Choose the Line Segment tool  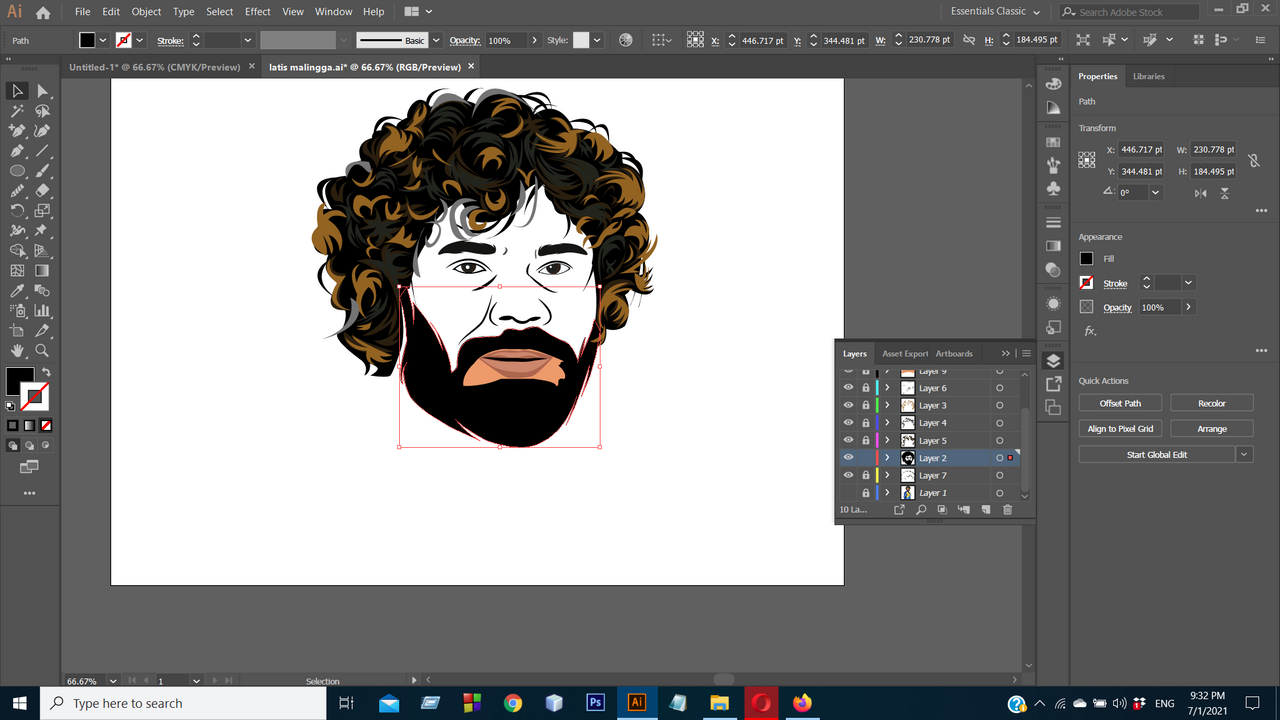(x=42, y=151)
